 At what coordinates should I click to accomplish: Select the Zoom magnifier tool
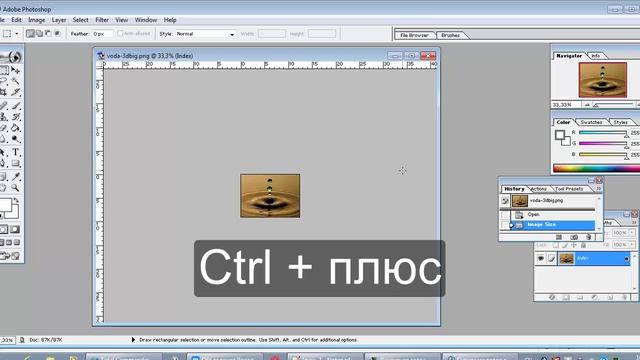click(x=16, y=188)
